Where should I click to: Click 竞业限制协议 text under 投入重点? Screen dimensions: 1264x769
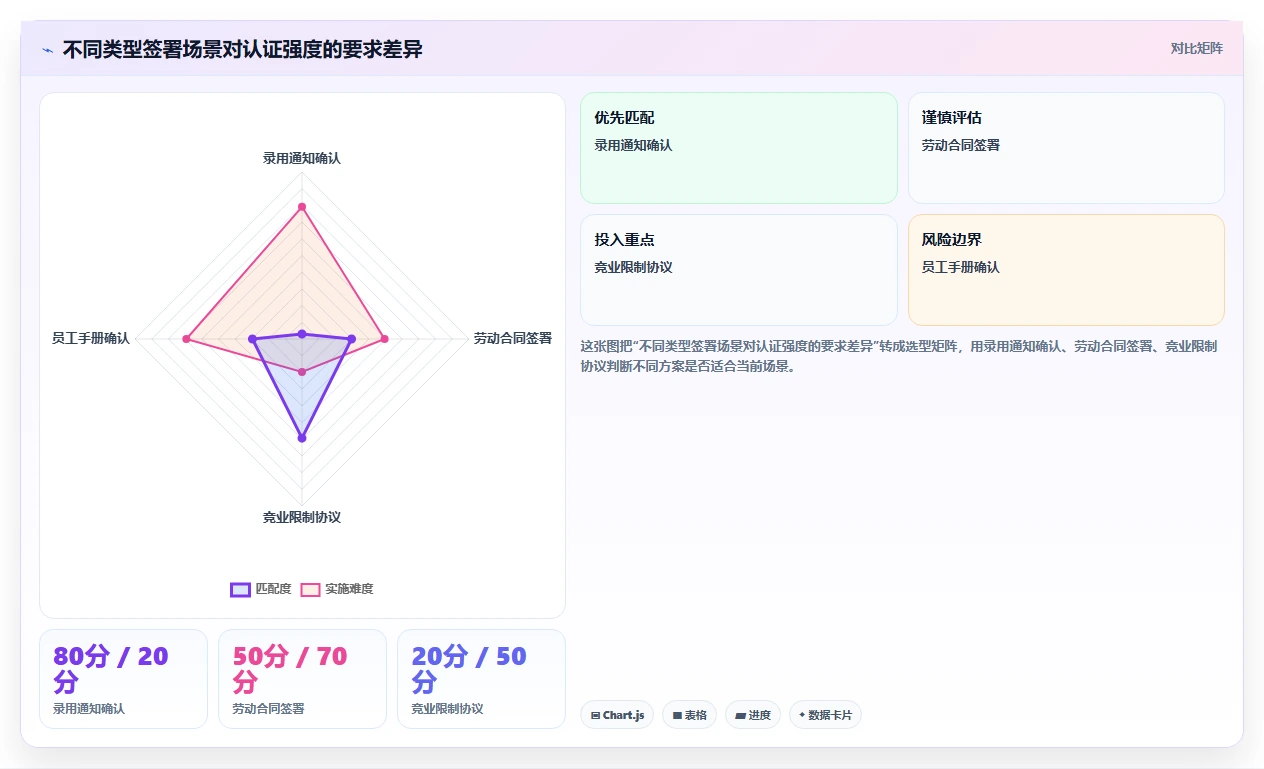click(633, 267)
